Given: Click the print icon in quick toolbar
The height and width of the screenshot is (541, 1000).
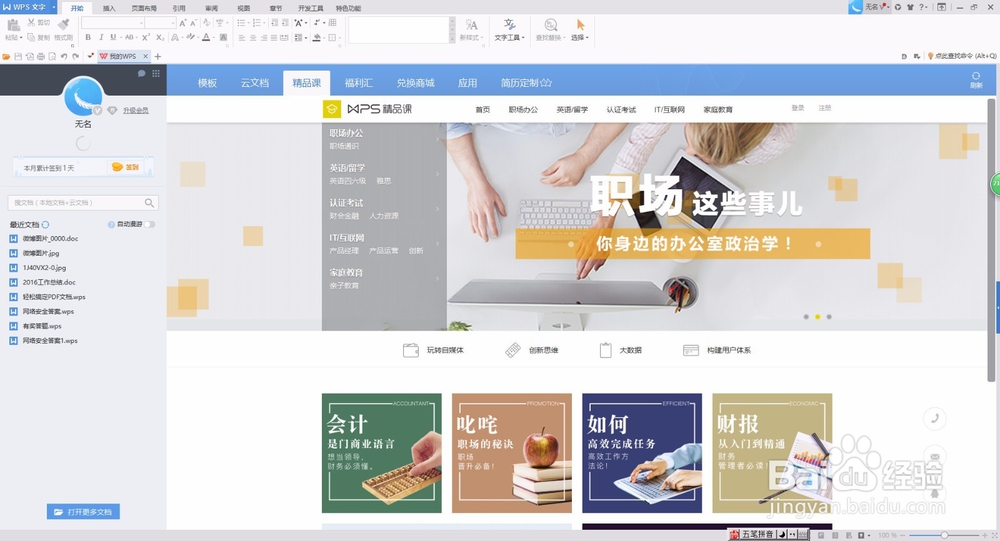Looking at the screenshot, I should pyautogui.click(x=41, y=57).
